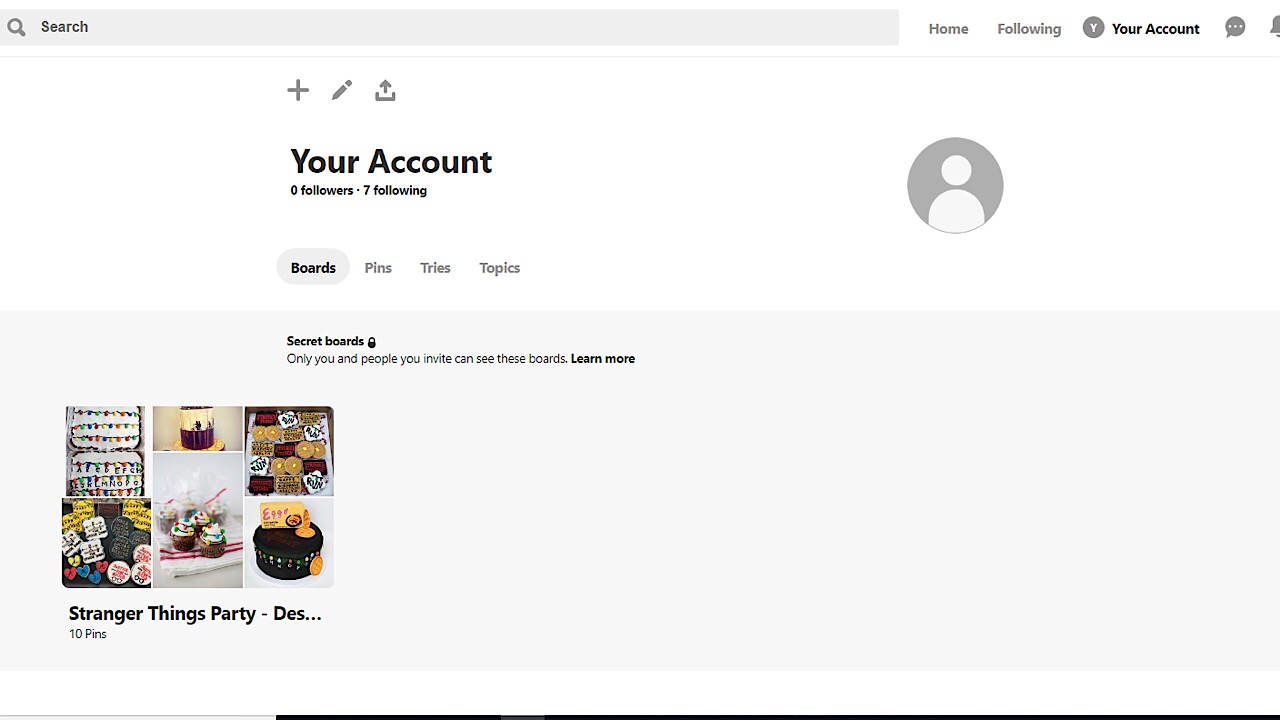This screenshot has height=720, width=1280.
Task: Click the magnifying glass search icon
Action: click(x=16, y=27)
